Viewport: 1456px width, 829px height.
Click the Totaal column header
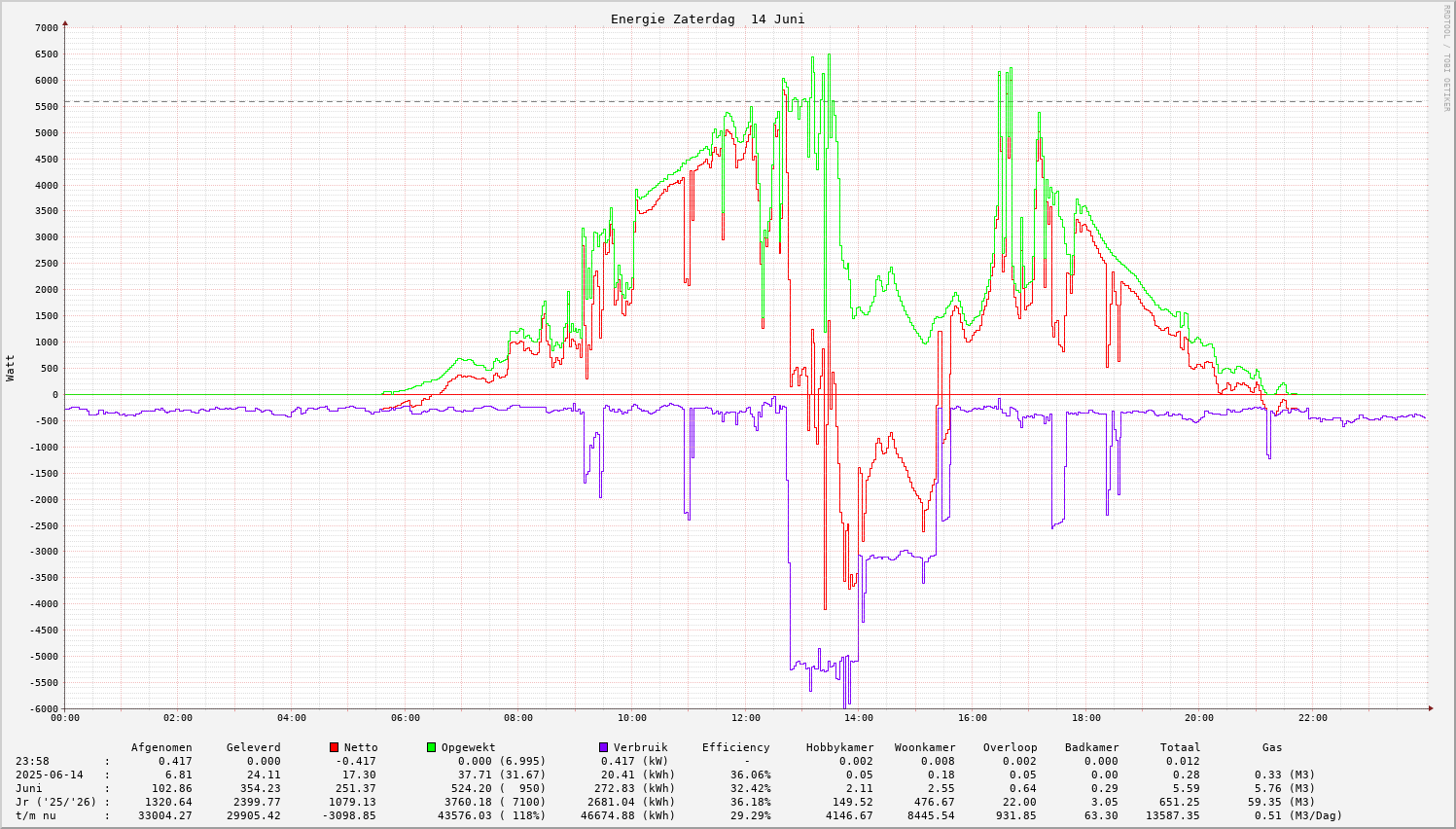click(x=1180, y=747)
